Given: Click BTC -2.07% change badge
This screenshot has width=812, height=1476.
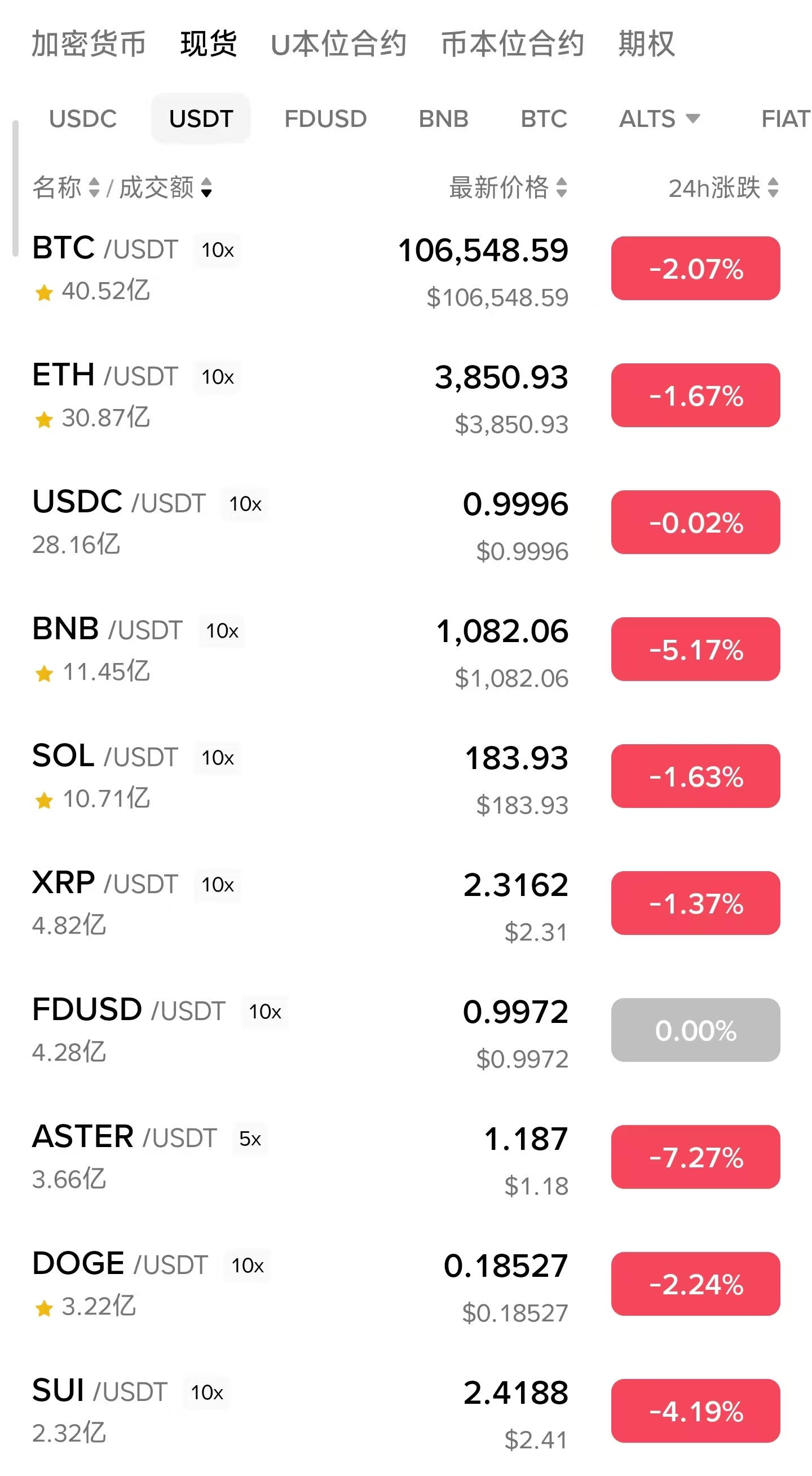Looking at the screenshot, I should pos(695,268).
